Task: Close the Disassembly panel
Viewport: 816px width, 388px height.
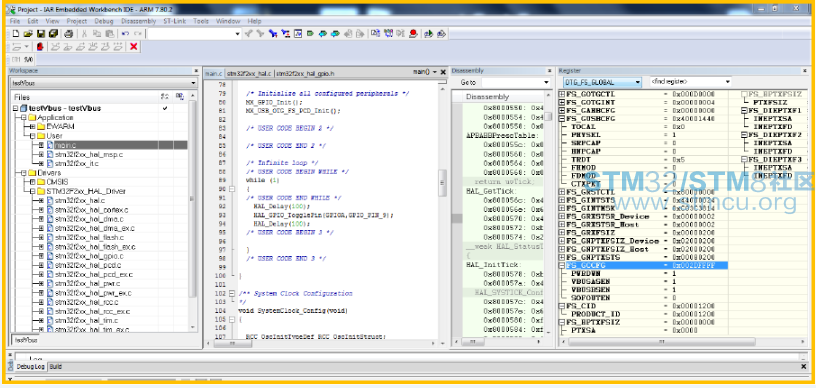Action: [x=549, y=71]
